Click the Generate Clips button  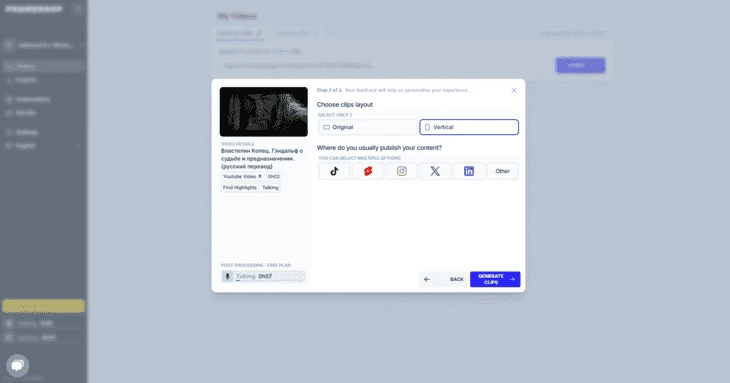[495, 279]
